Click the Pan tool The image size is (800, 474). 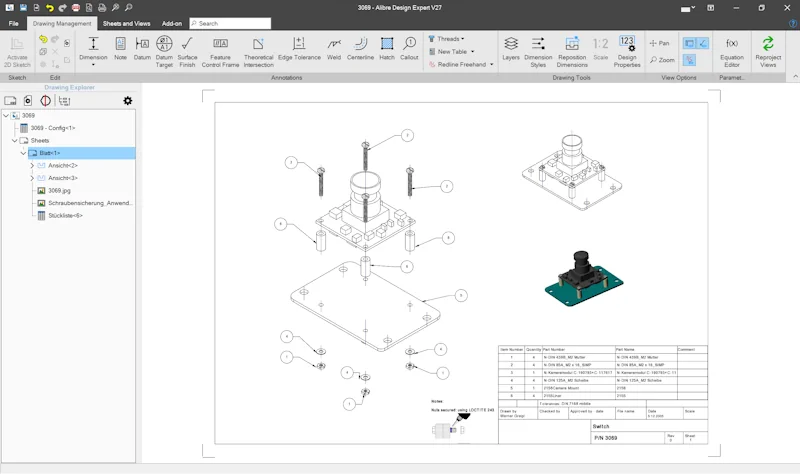point(659,43)
